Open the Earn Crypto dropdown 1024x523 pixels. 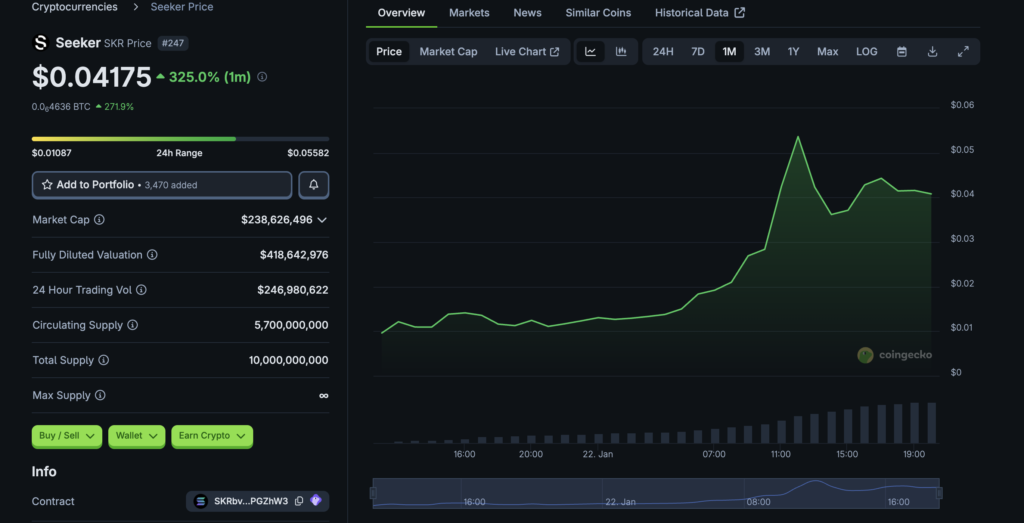pyautogui.click(x=212, y=436)
